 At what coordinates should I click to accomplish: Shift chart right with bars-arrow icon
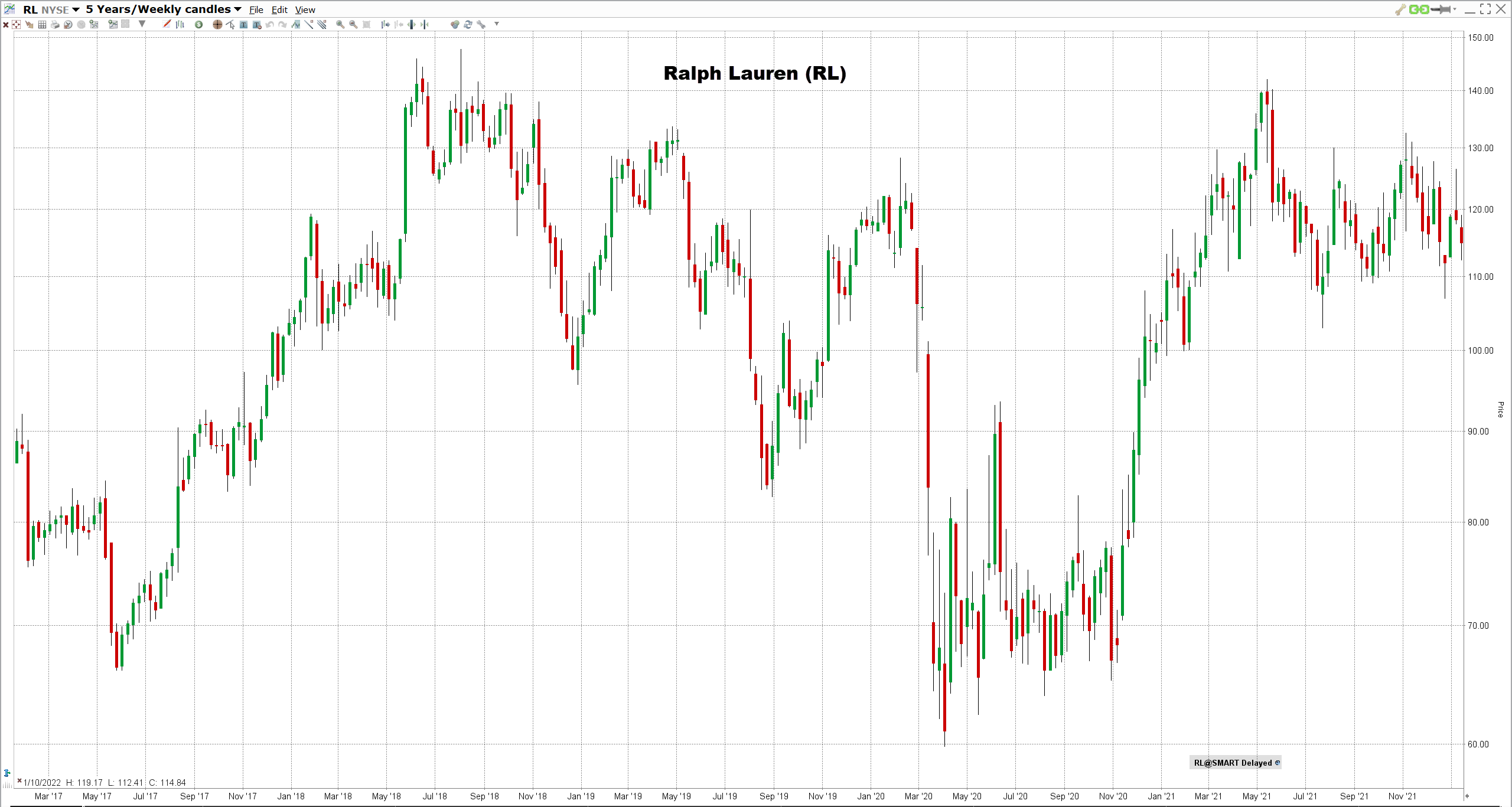pyautogui.click(x=386, y=25)
